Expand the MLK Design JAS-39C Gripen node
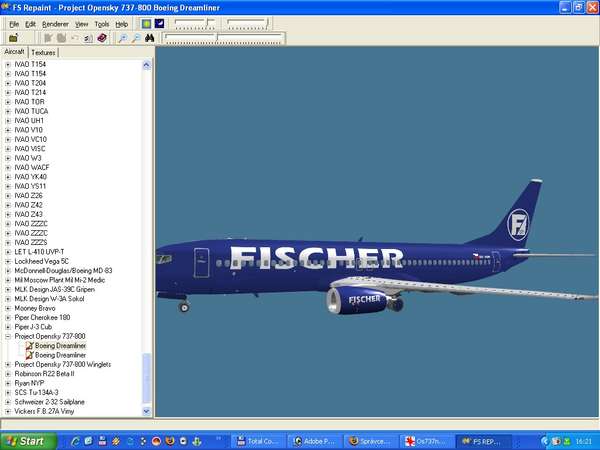The height and width of the screenshot is (450, 600). coord(8,290)
